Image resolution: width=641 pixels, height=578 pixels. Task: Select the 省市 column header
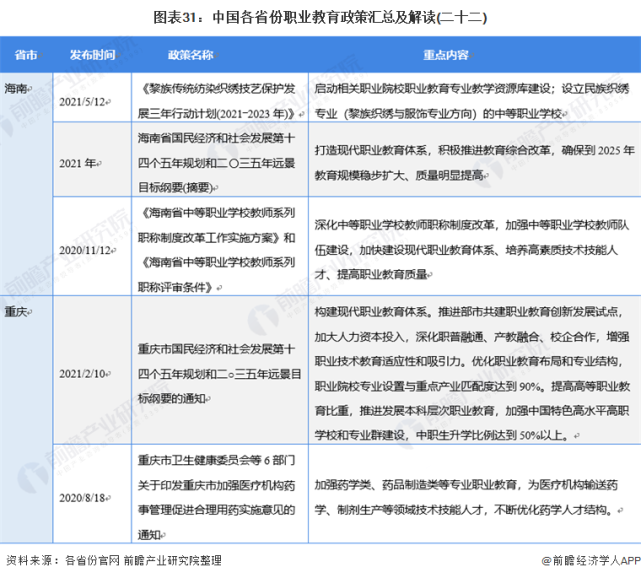tap(26, 55)
